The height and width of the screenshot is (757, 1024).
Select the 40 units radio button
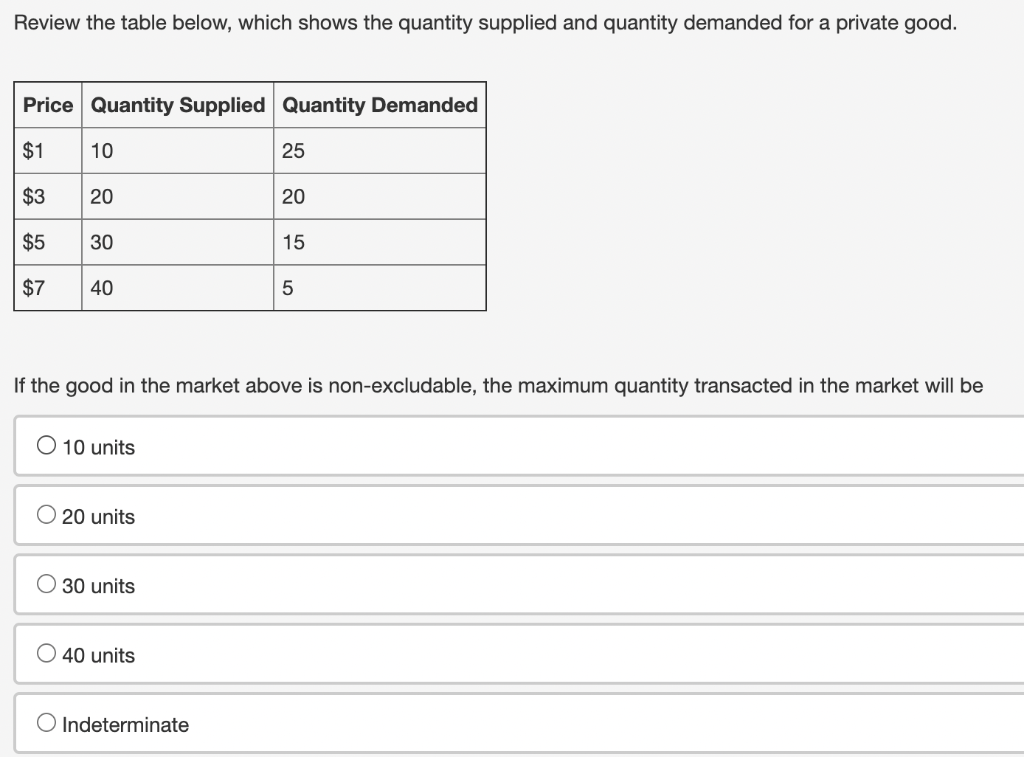[x=46, y=653]
